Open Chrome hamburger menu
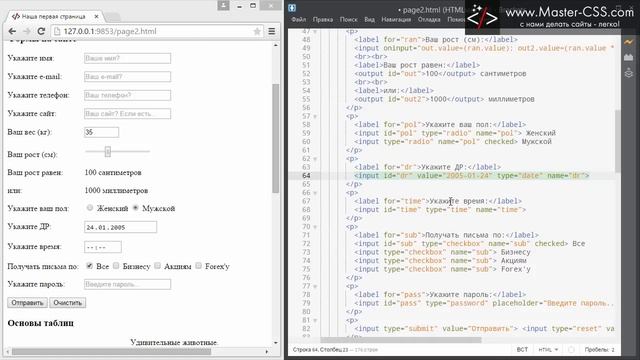Screen dimensions: 640x360 (x=272, y=31)
